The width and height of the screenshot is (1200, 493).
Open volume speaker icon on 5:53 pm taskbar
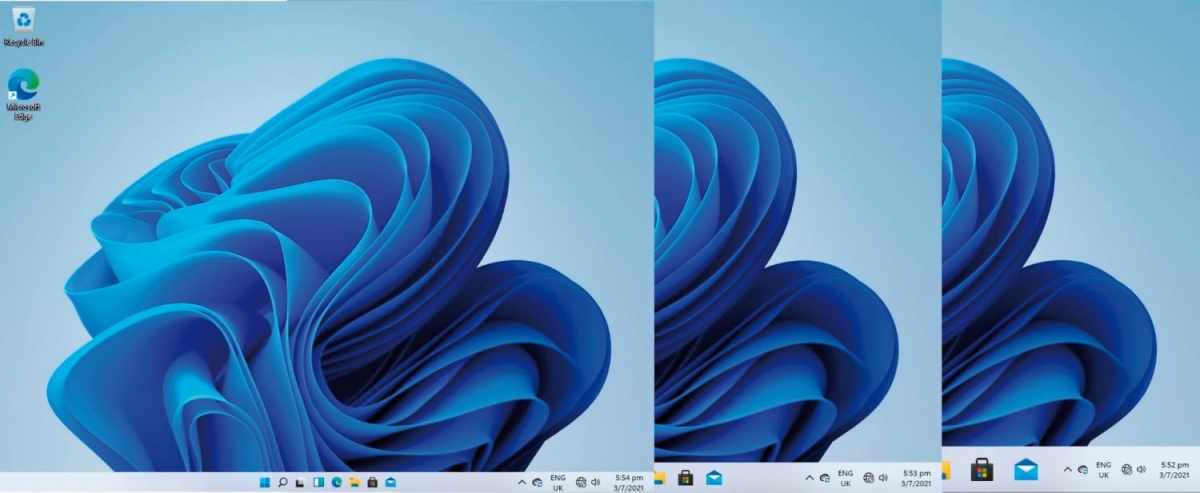tap(883, 478)
